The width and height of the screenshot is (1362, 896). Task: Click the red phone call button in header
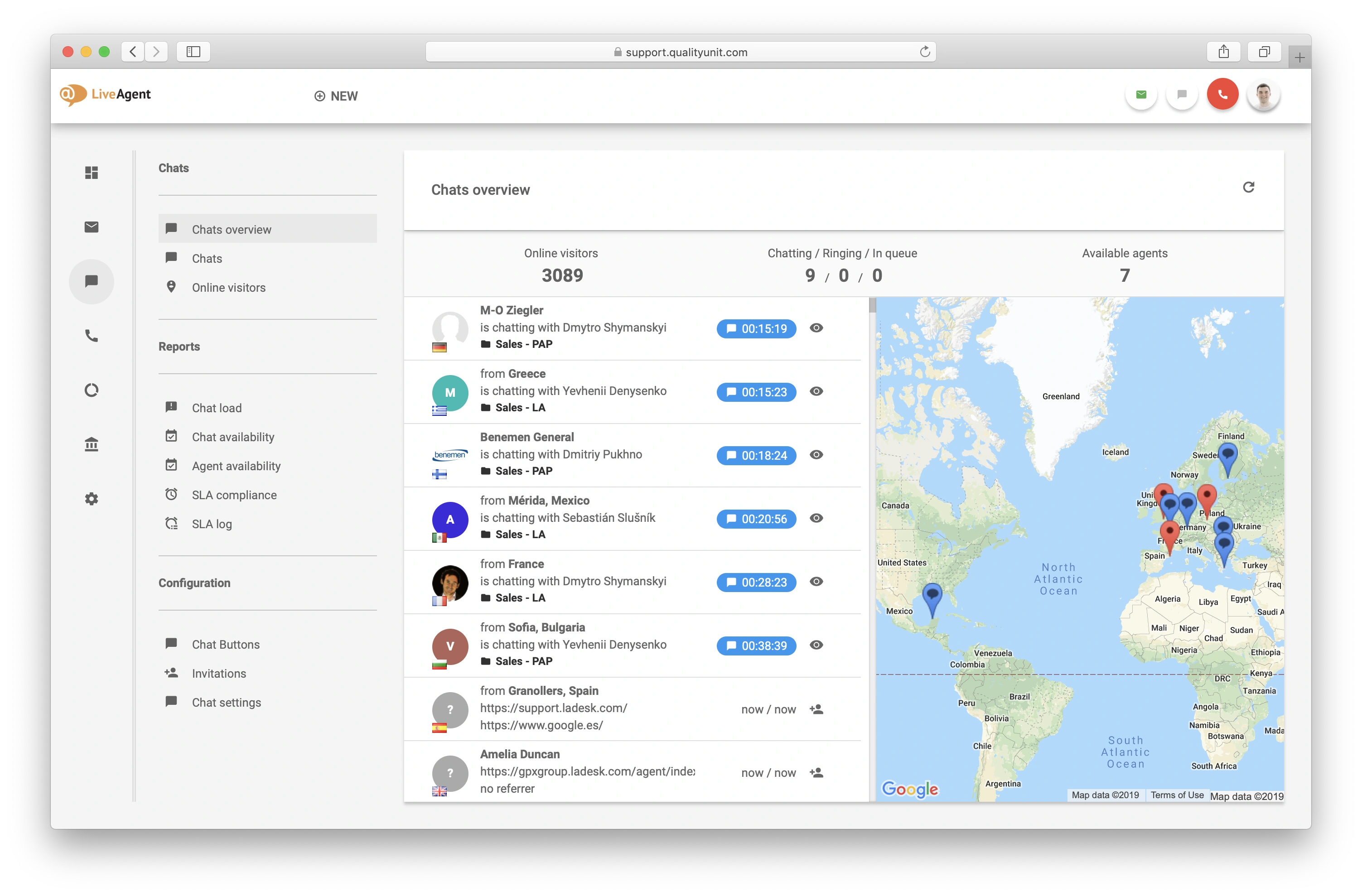click(x=1222, y=94)
